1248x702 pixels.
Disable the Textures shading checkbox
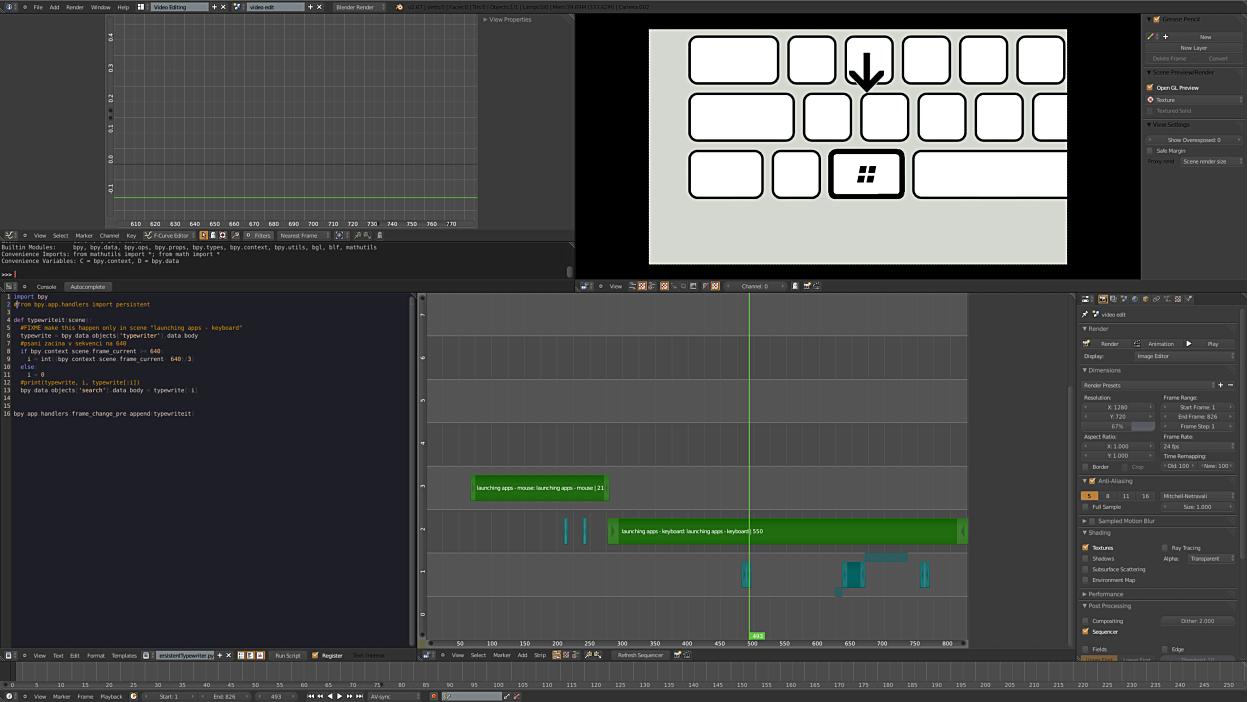pyautogui.click(x=1085, y=547)
